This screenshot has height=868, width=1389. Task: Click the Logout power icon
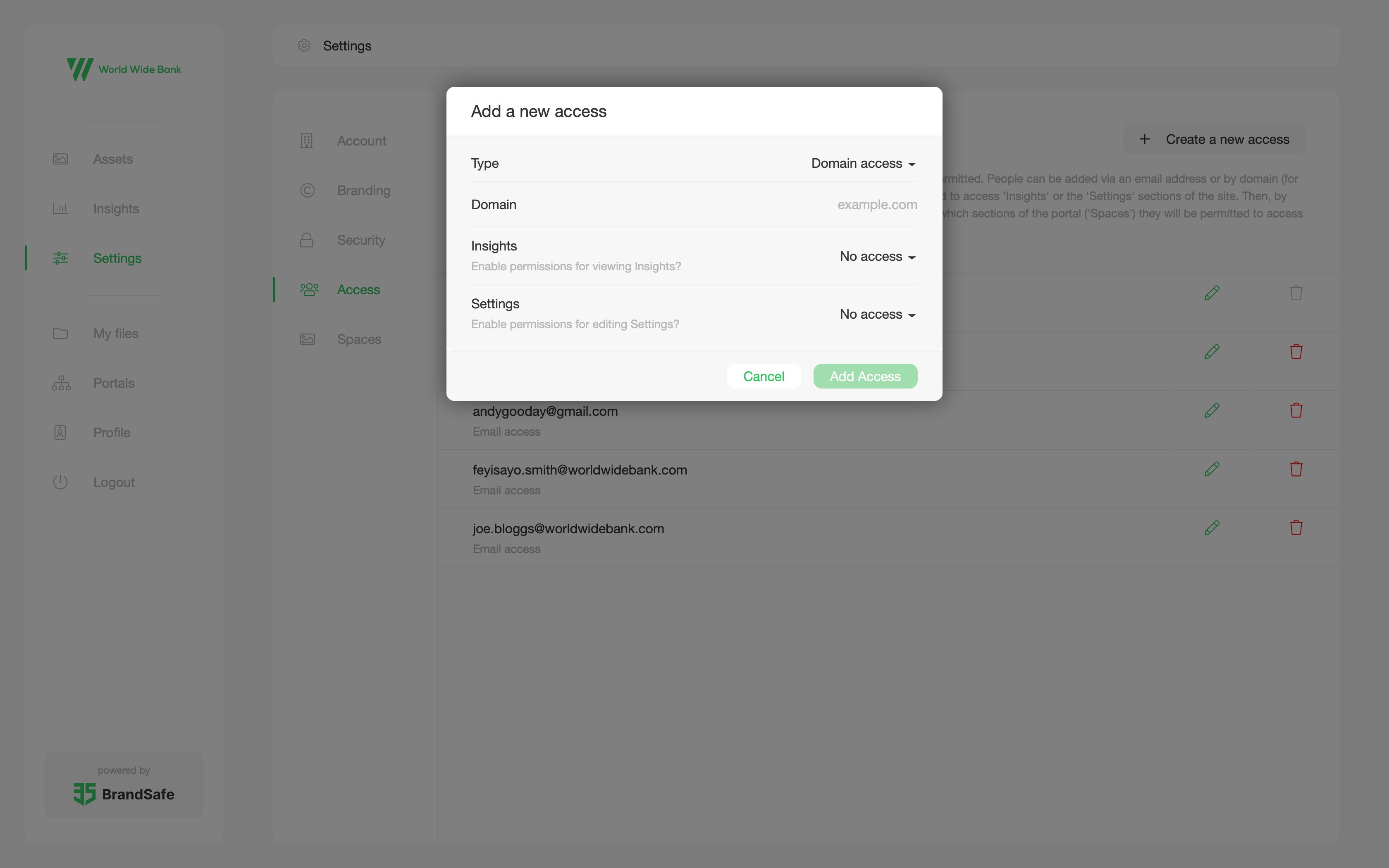[60, 482]
